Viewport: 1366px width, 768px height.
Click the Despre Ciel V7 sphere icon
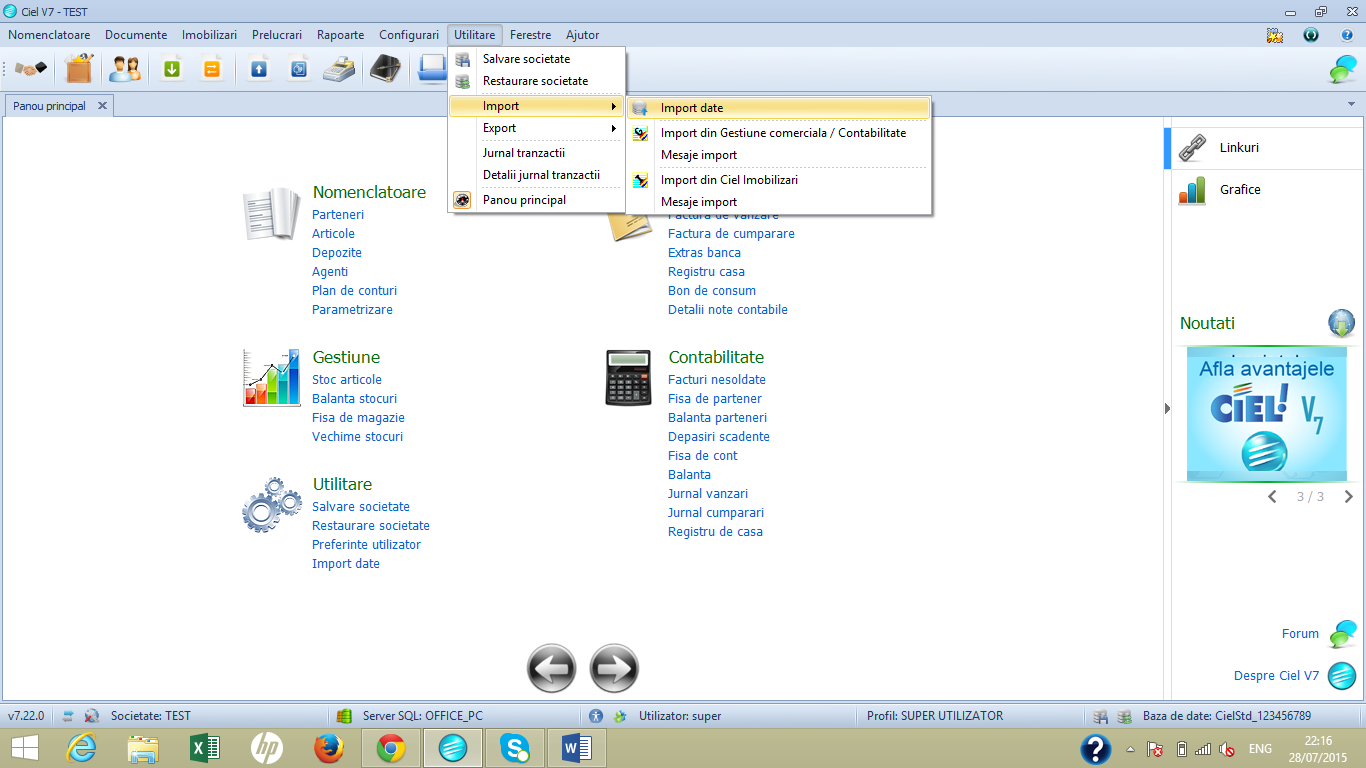pos(1342,676)
